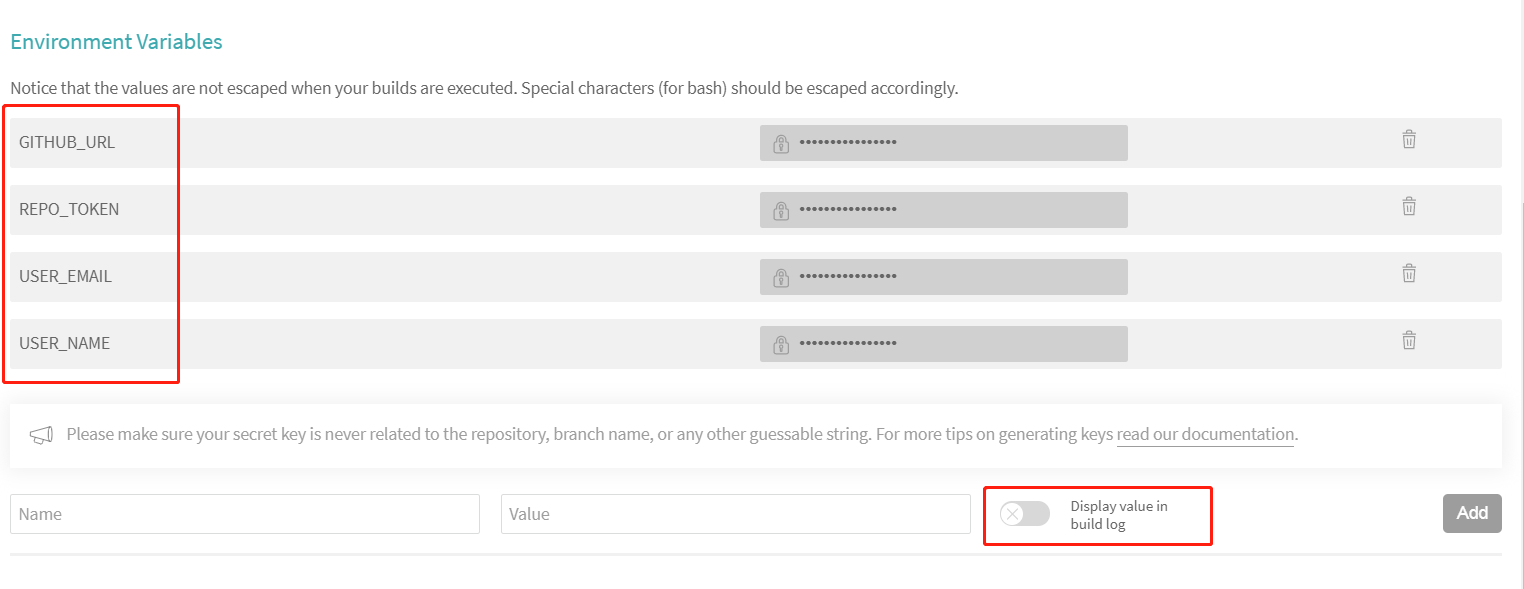Select the masked REPO_TOKEN value field
Screen dimensions: 1524x589
[x=944, y=210]
